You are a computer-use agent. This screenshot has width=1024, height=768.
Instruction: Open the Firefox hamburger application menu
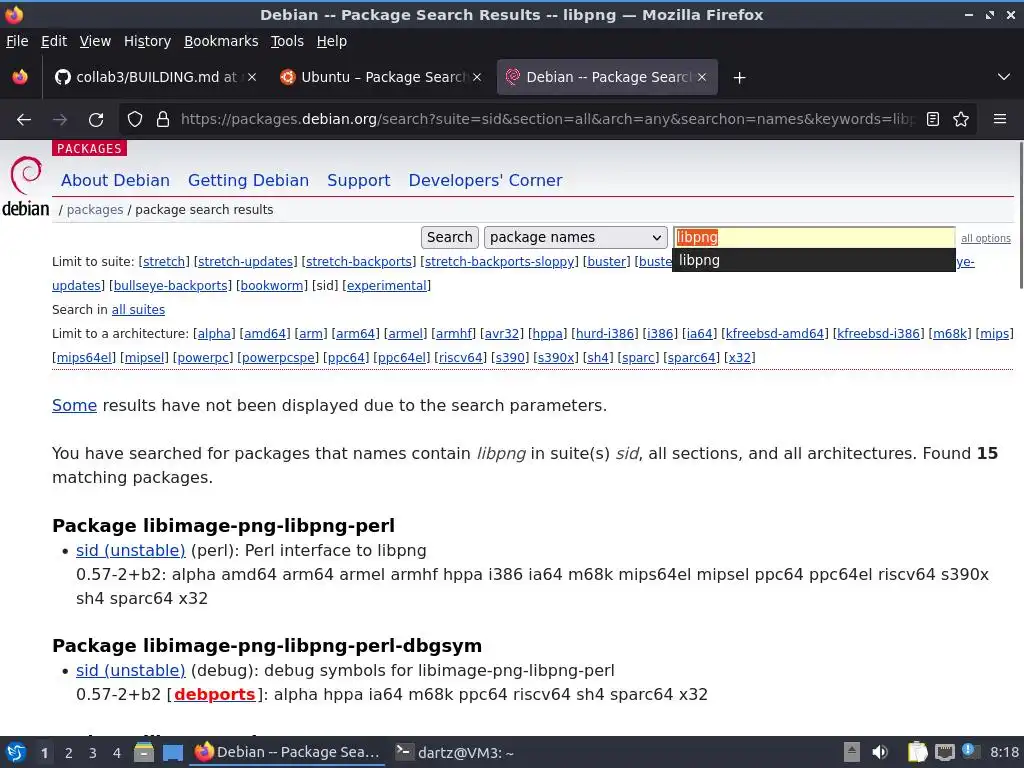(999, 120)
